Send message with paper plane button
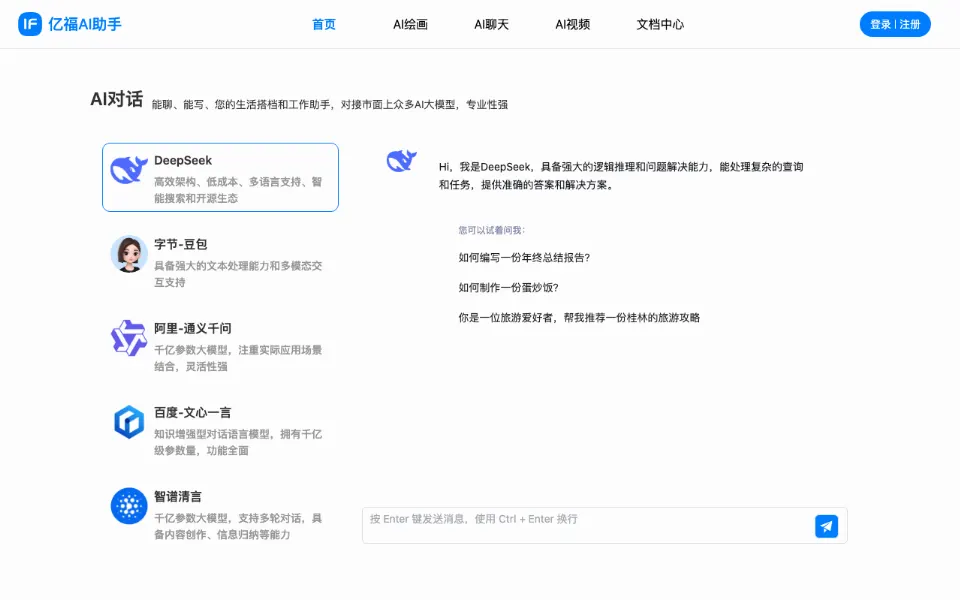Image resolution: width=960 pixels, height=600 pixels. click(x=826, y=526)
